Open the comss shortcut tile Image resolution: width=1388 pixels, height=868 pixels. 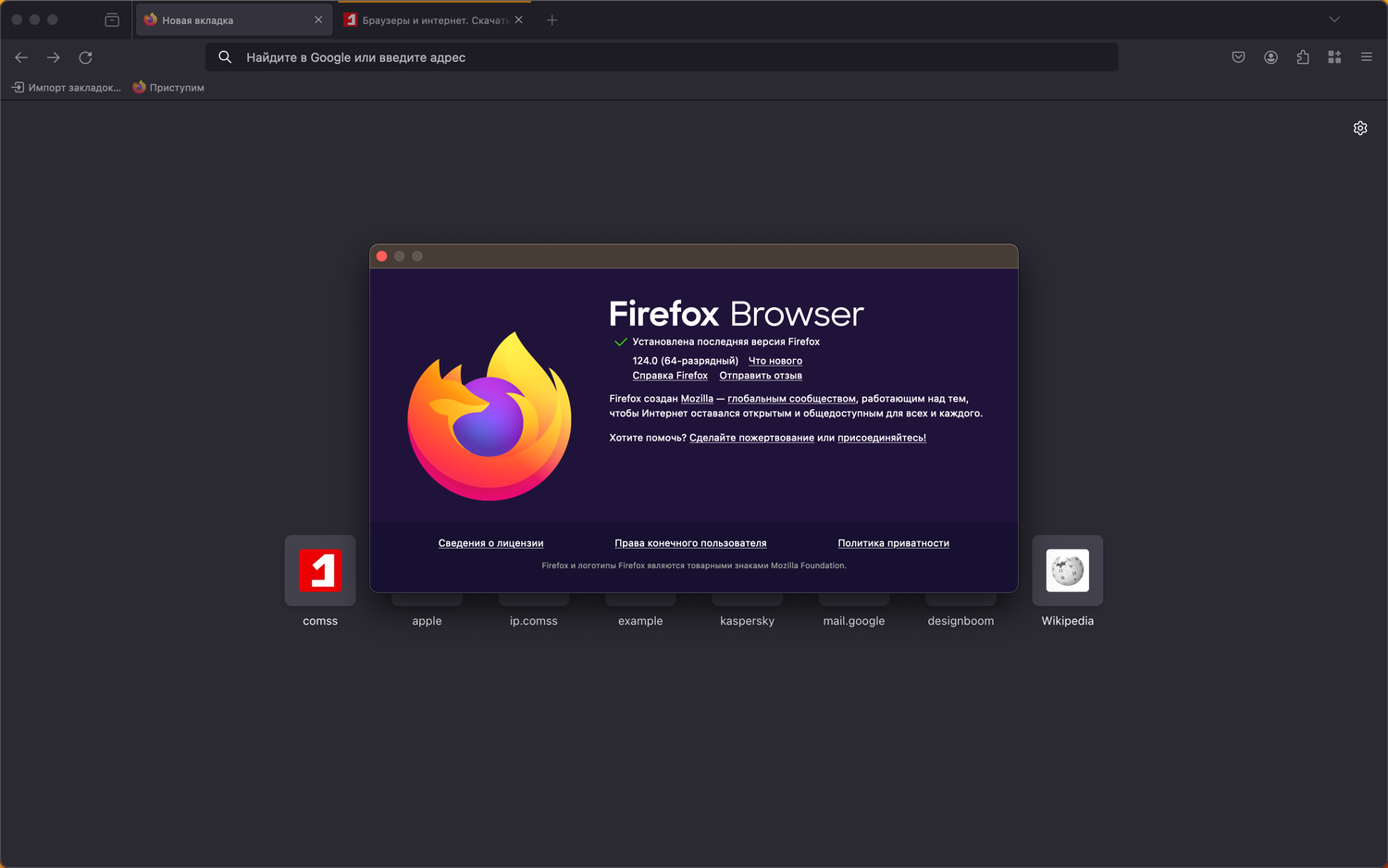coord(320,570)
